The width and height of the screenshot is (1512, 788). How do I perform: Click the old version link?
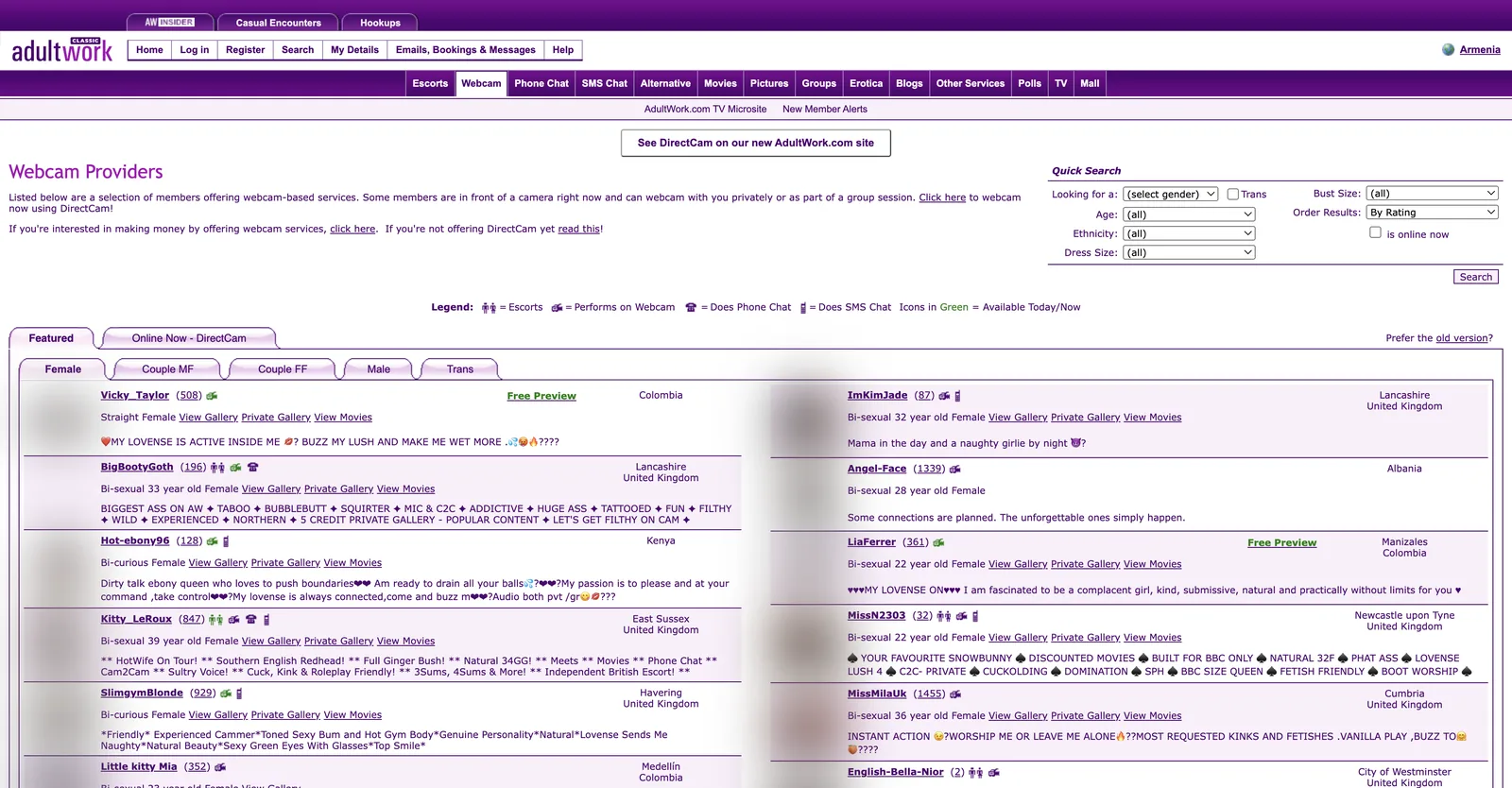point(1462,338)
